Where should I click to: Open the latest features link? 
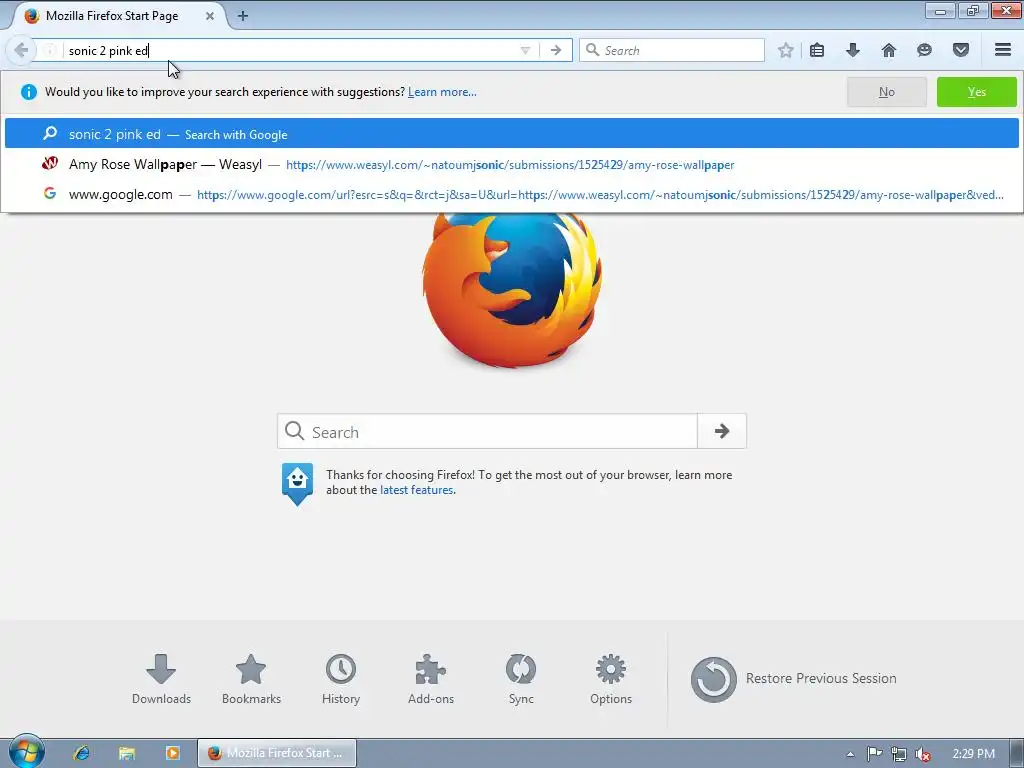(x=417, y=490)
